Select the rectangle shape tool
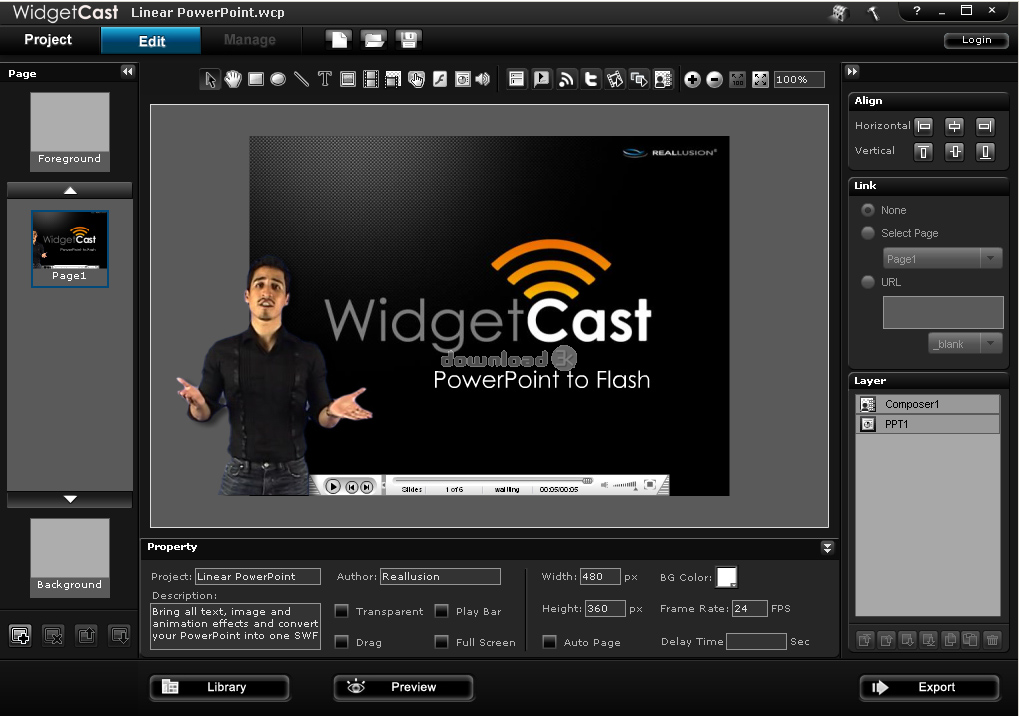 pyautogui.click(x=255, y=79)
